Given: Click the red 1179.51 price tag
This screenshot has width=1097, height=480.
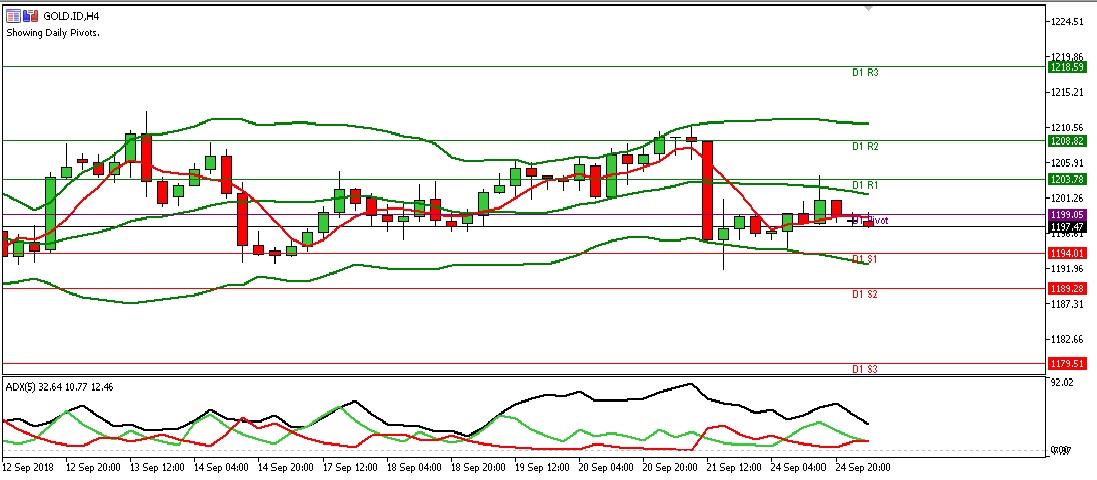Looking at the screenshot, I should pos(1068,363).
